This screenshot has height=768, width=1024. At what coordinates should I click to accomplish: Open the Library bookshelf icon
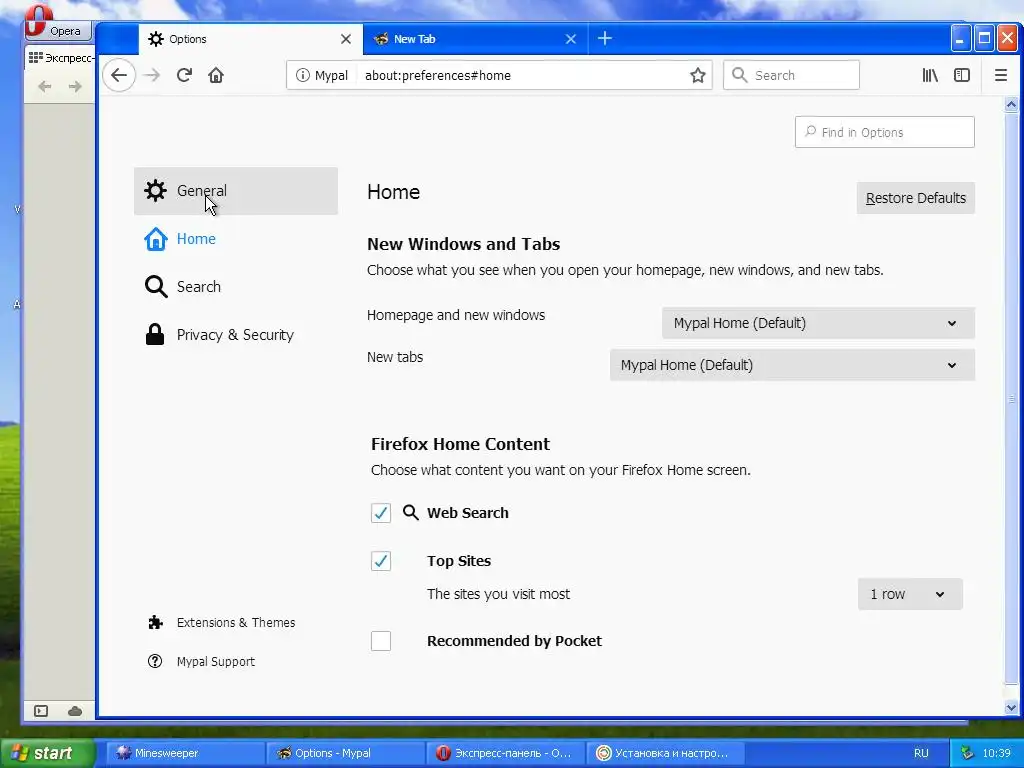[930, 75]
